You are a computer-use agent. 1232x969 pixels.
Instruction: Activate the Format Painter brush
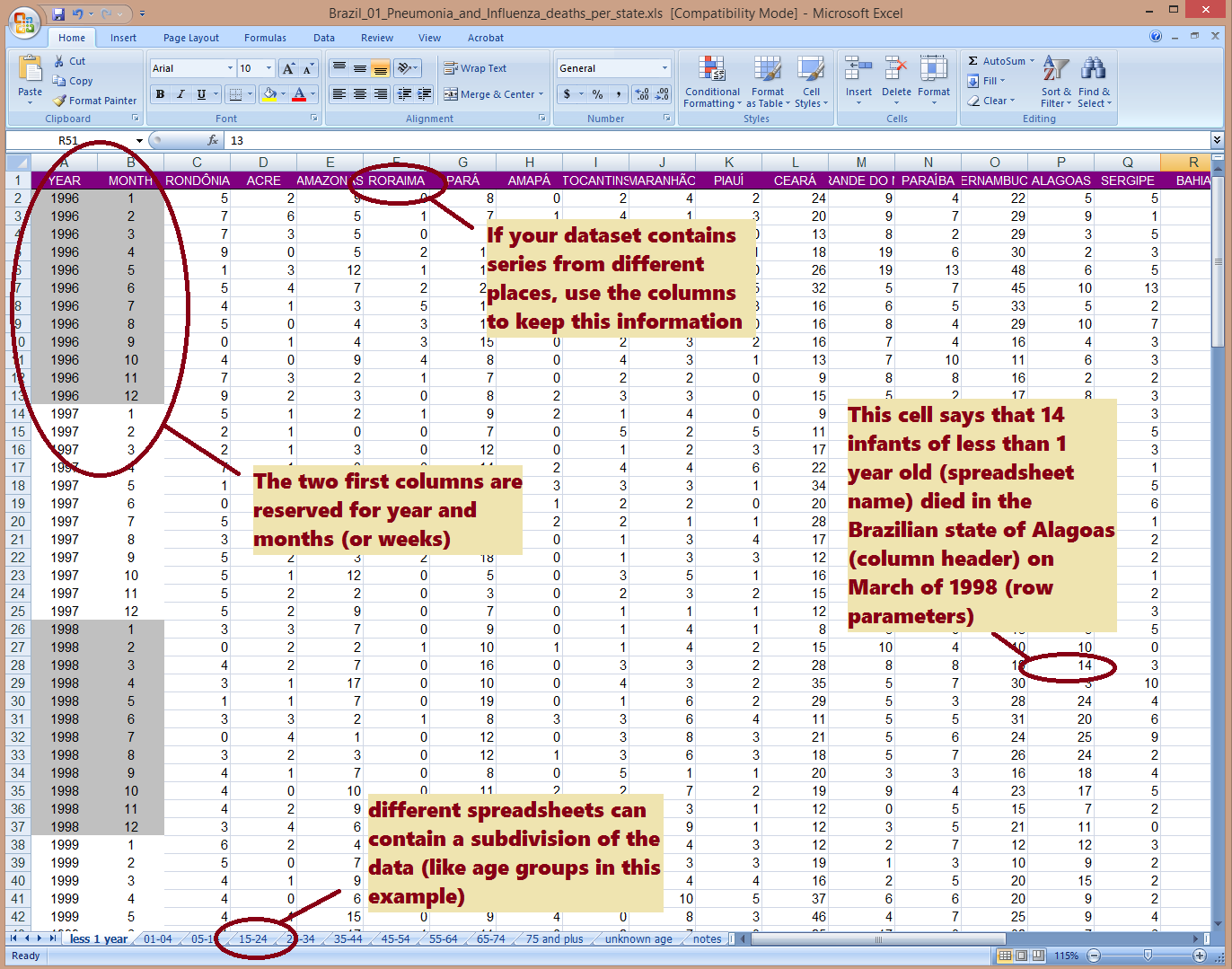(x=94, y=101)
